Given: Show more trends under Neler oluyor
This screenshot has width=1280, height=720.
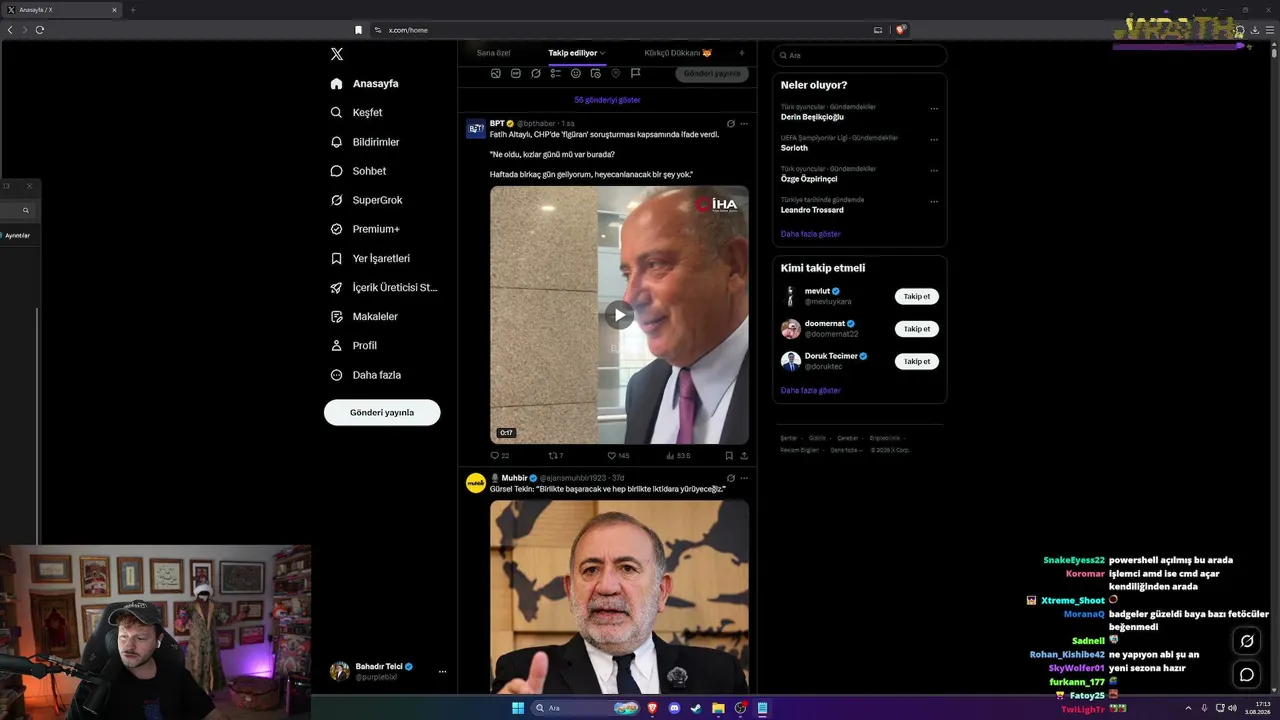Looking at the screenshot, I should click(811, 234).
